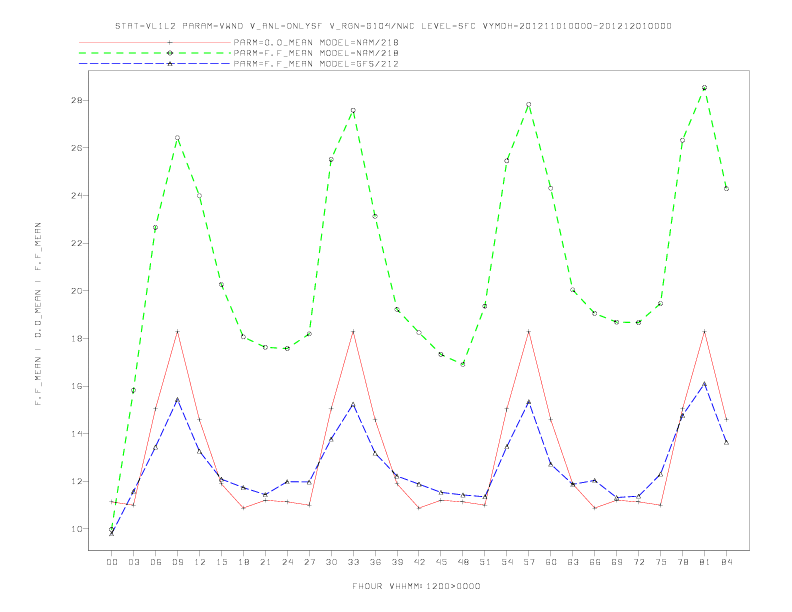Click x-axis tick label 45
The height and width of the screenshot is (612, 792).
[441, 562]
